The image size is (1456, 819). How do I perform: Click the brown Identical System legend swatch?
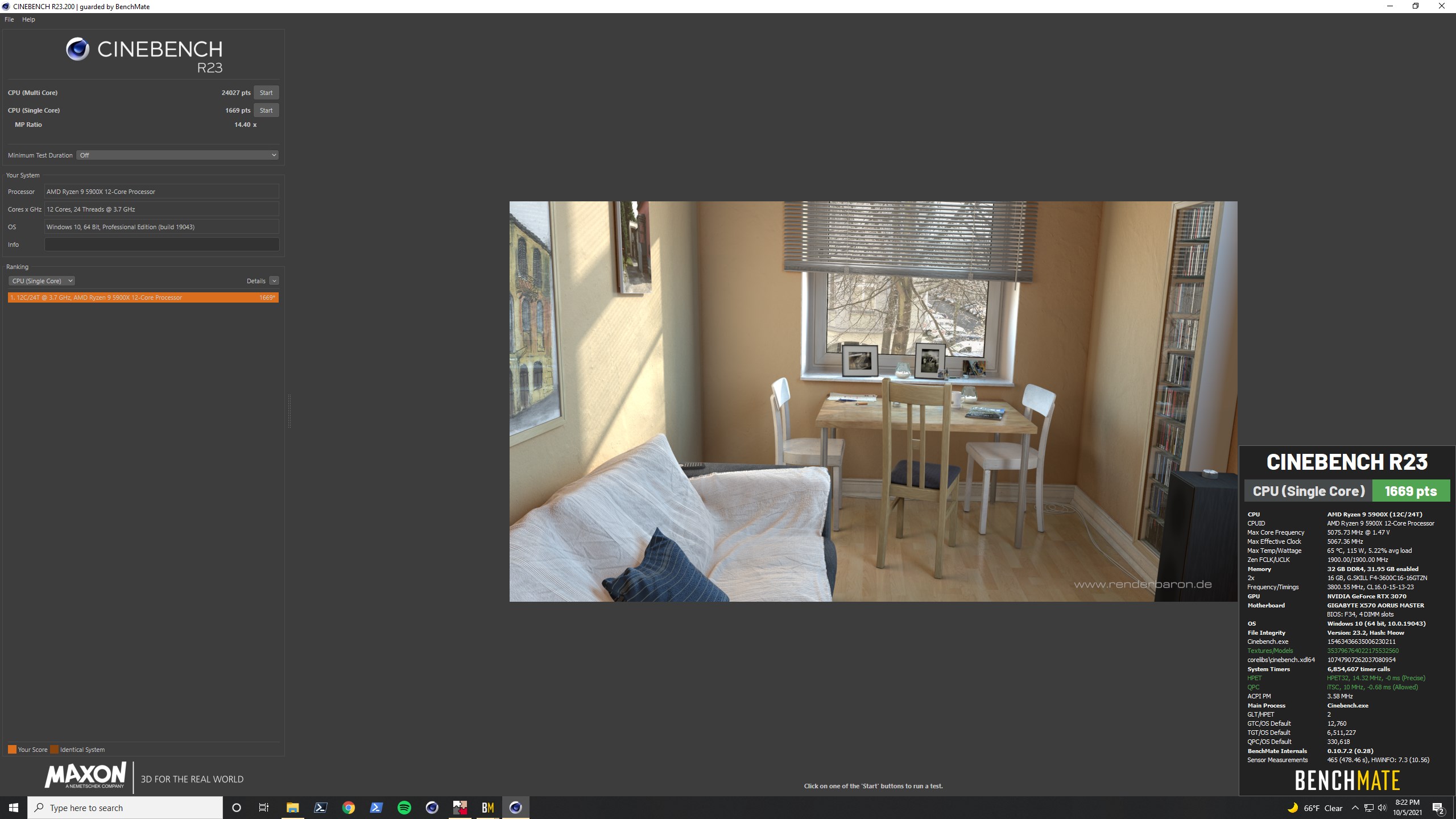coord(54,750)
